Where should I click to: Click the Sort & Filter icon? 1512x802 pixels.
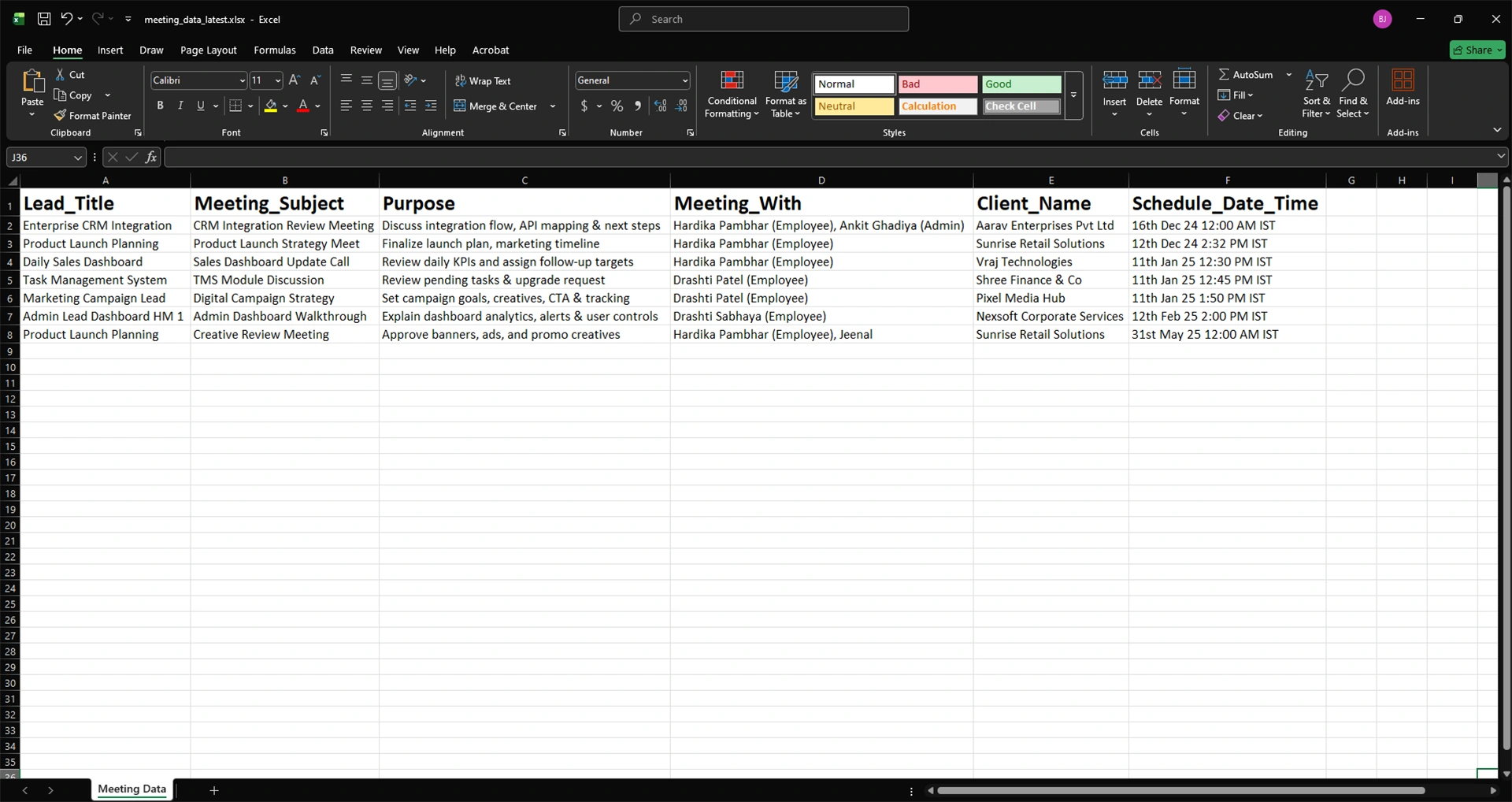tap(1316, 81)
